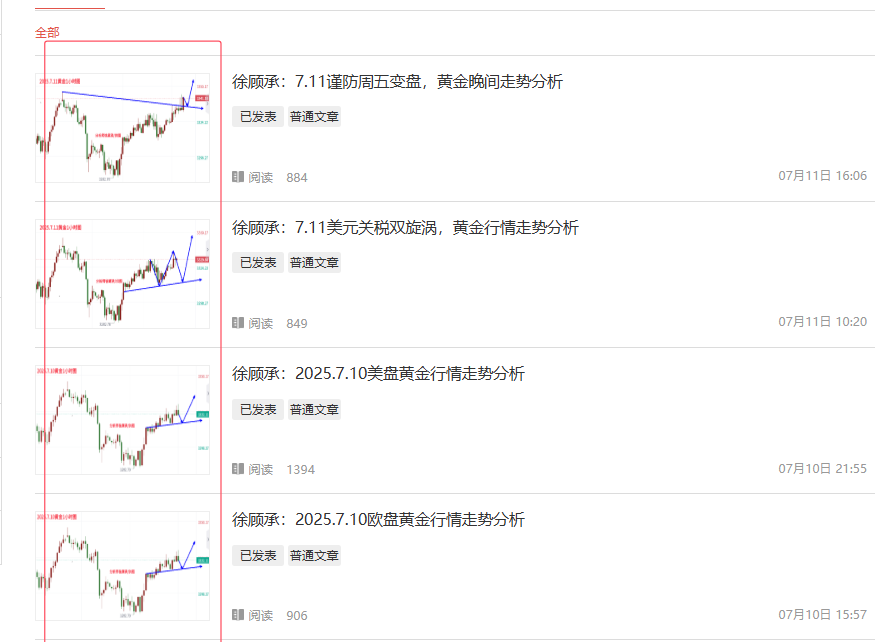Click timestamp 07月11日 16:06
The image size is (886, 642).
[x=823, y=176]
